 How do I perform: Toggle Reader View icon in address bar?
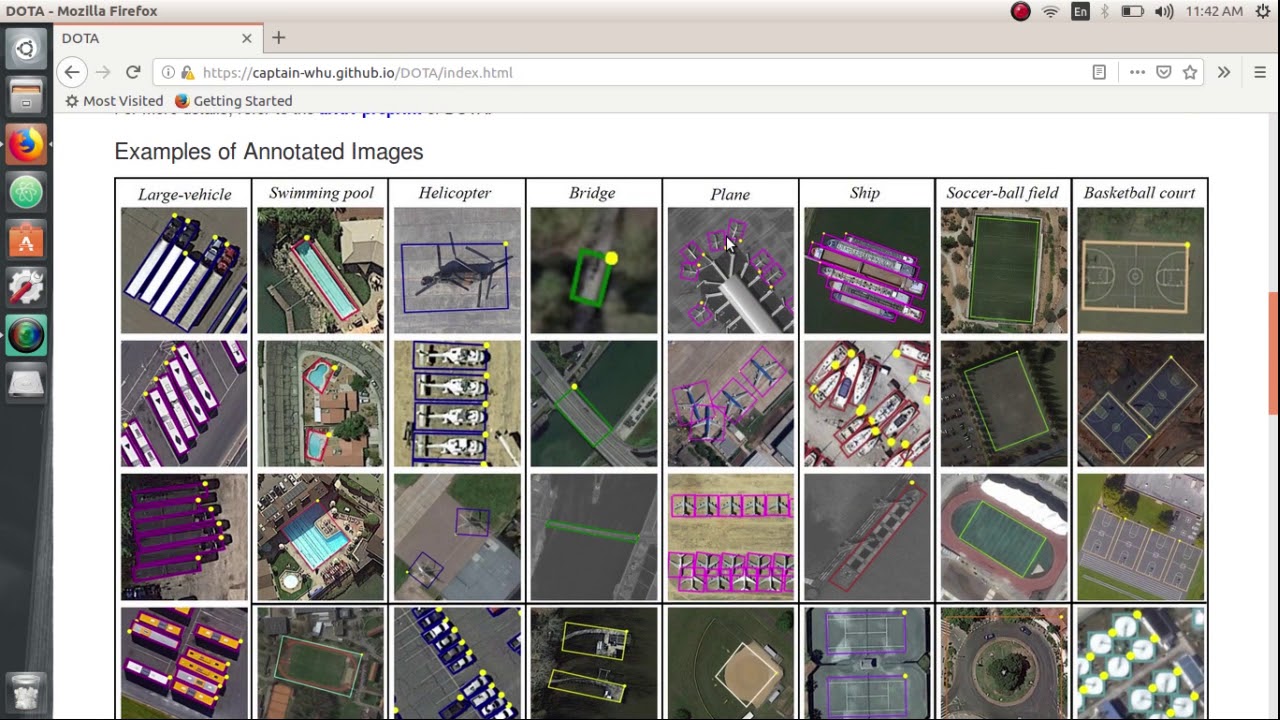[x=1099, y=72]
